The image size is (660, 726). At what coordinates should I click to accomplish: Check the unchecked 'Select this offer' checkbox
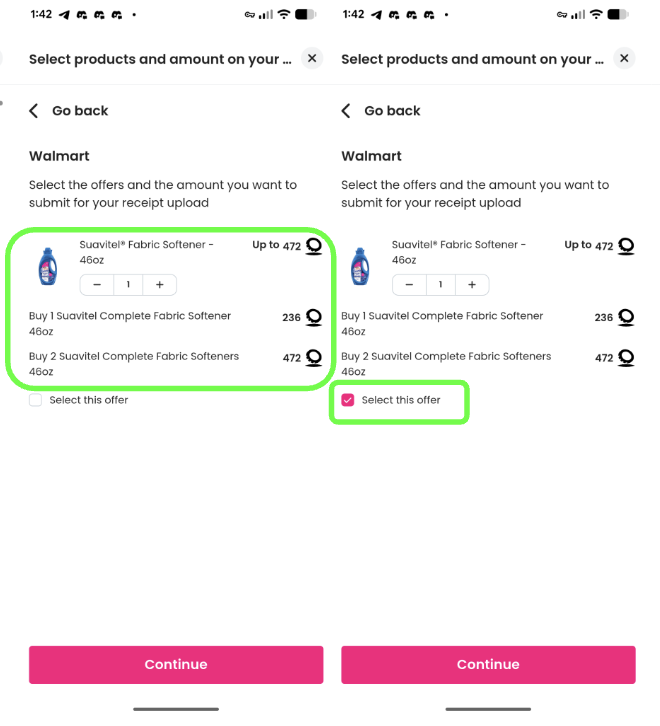point(36,400)
